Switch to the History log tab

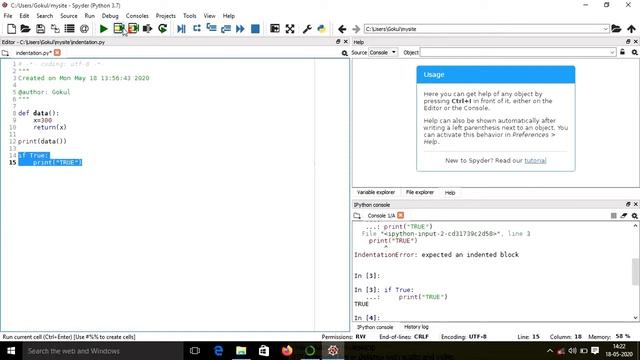point(416,327)
